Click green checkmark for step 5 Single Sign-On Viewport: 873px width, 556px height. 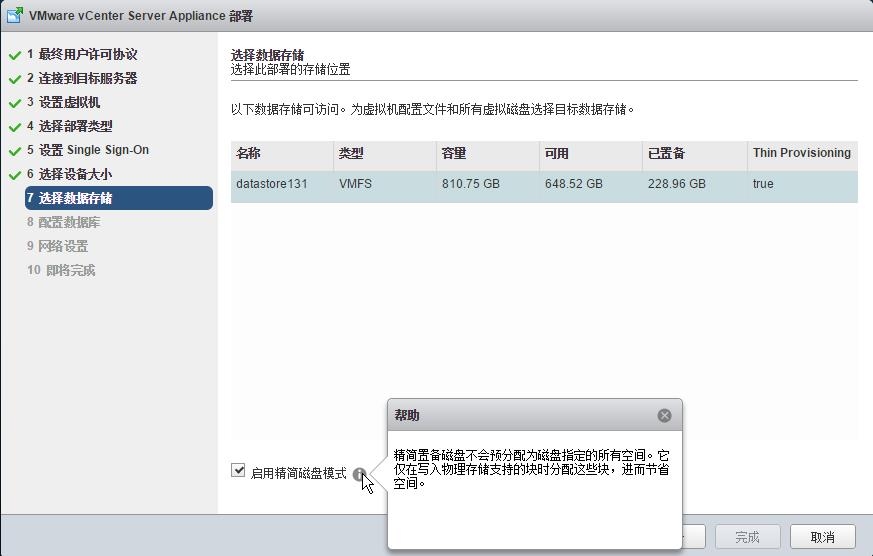pos(15,151)
